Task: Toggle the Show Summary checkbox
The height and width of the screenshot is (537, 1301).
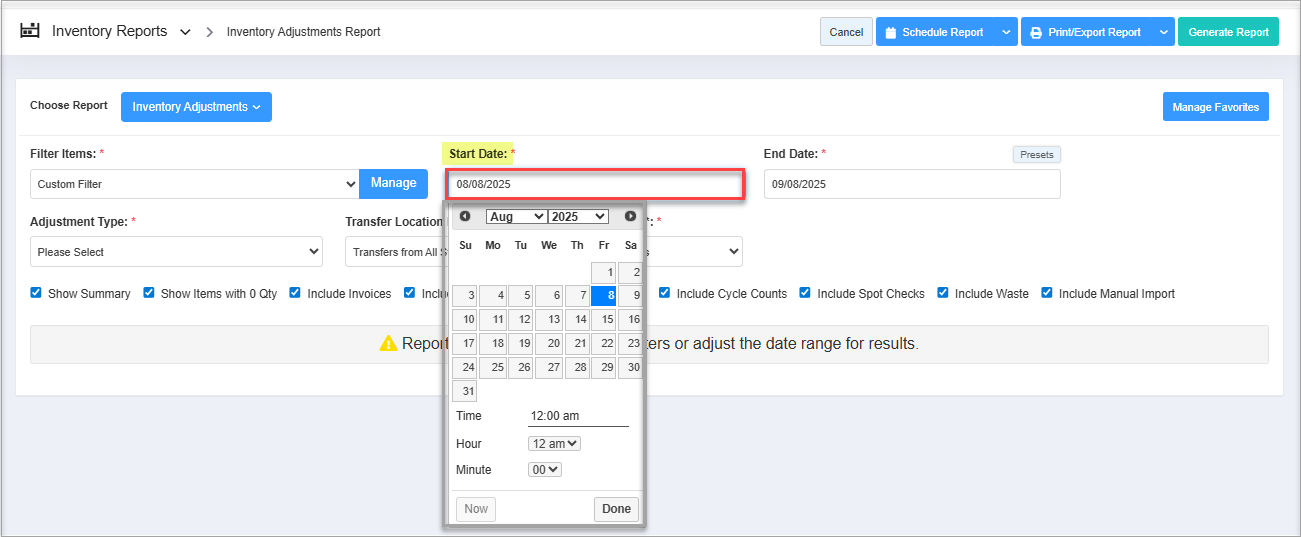Action: click(x=36, y=293)
